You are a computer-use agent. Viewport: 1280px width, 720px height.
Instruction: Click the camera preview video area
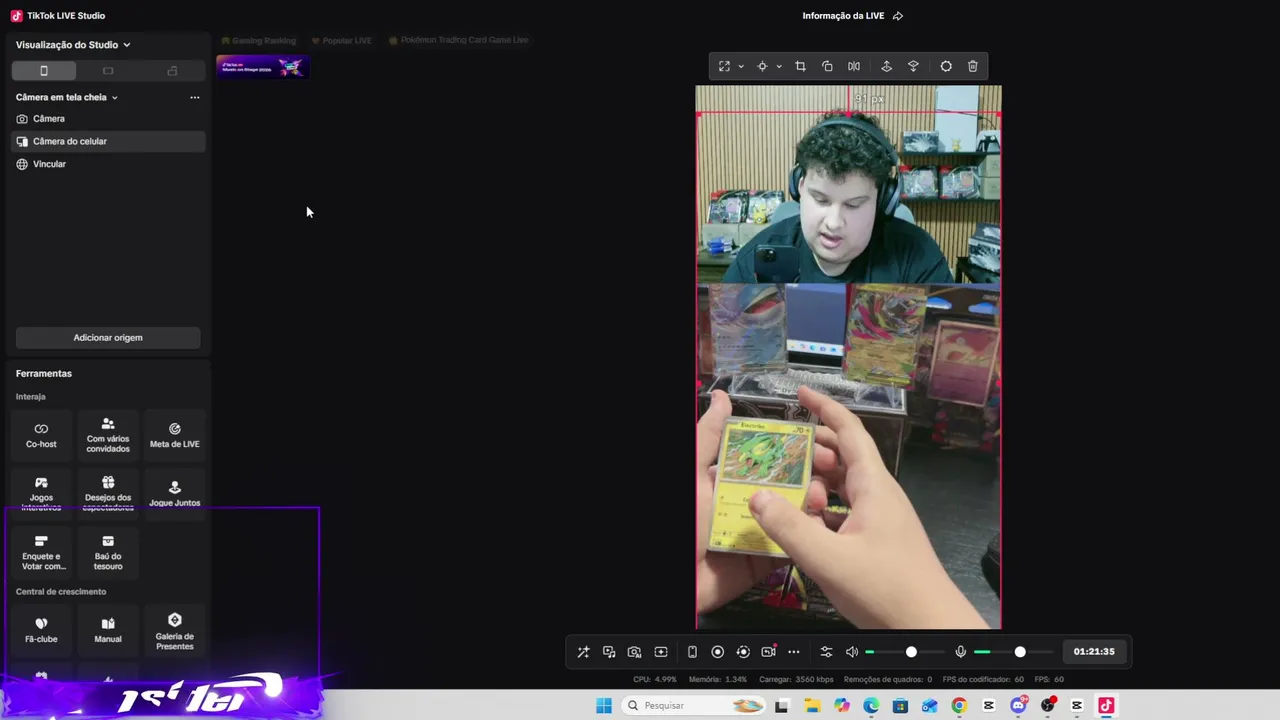pos(848,357)
